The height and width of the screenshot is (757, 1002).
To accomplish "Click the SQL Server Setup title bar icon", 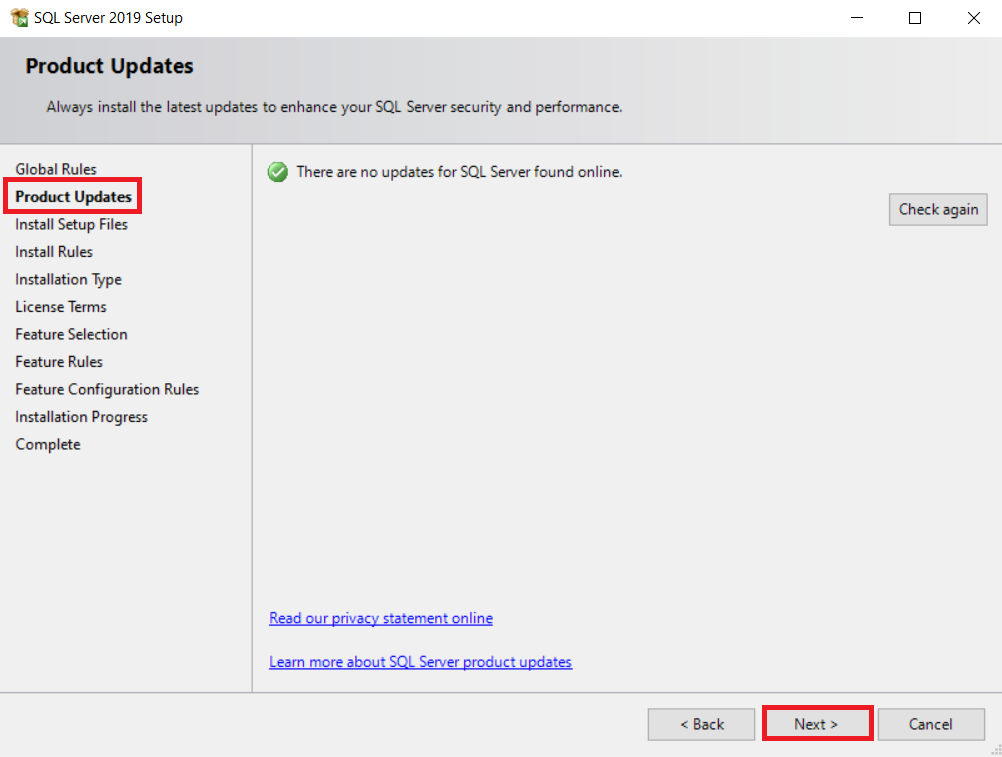I will tap(20, 17).
